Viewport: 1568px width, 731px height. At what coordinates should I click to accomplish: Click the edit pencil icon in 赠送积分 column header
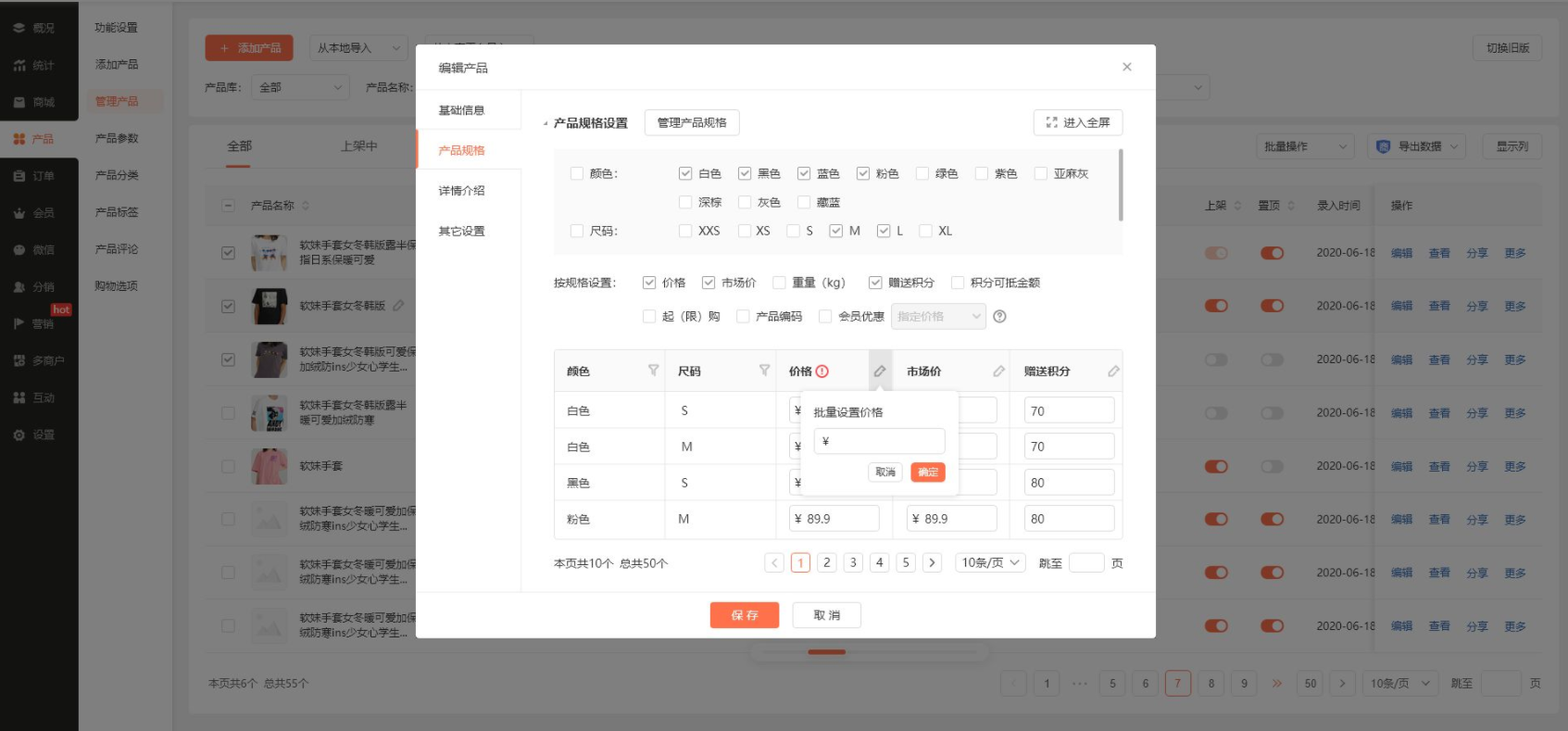(1113, 371)
